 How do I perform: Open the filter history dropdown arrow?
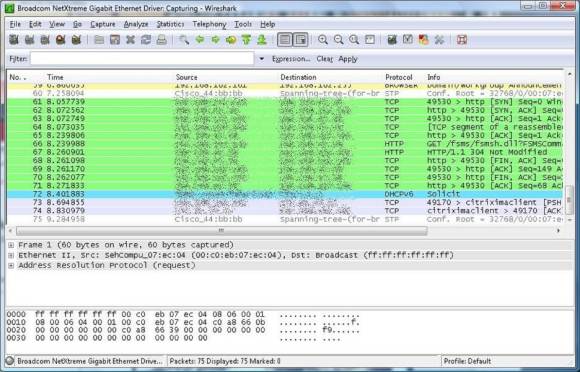(x=262, y=59)
